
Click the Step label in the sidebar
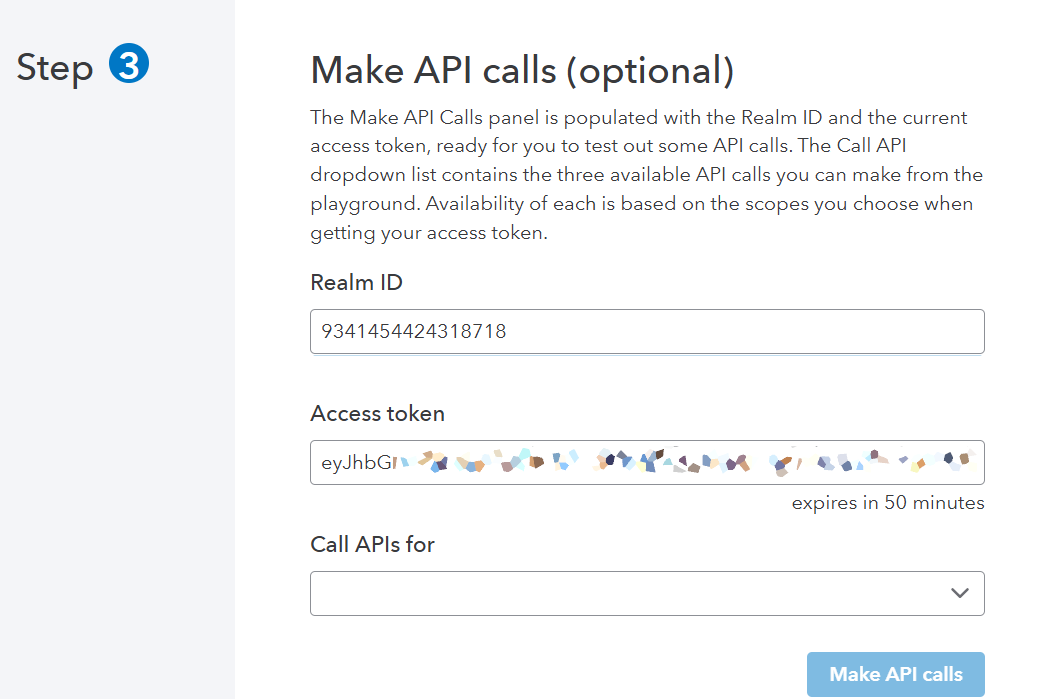point(55,68)
